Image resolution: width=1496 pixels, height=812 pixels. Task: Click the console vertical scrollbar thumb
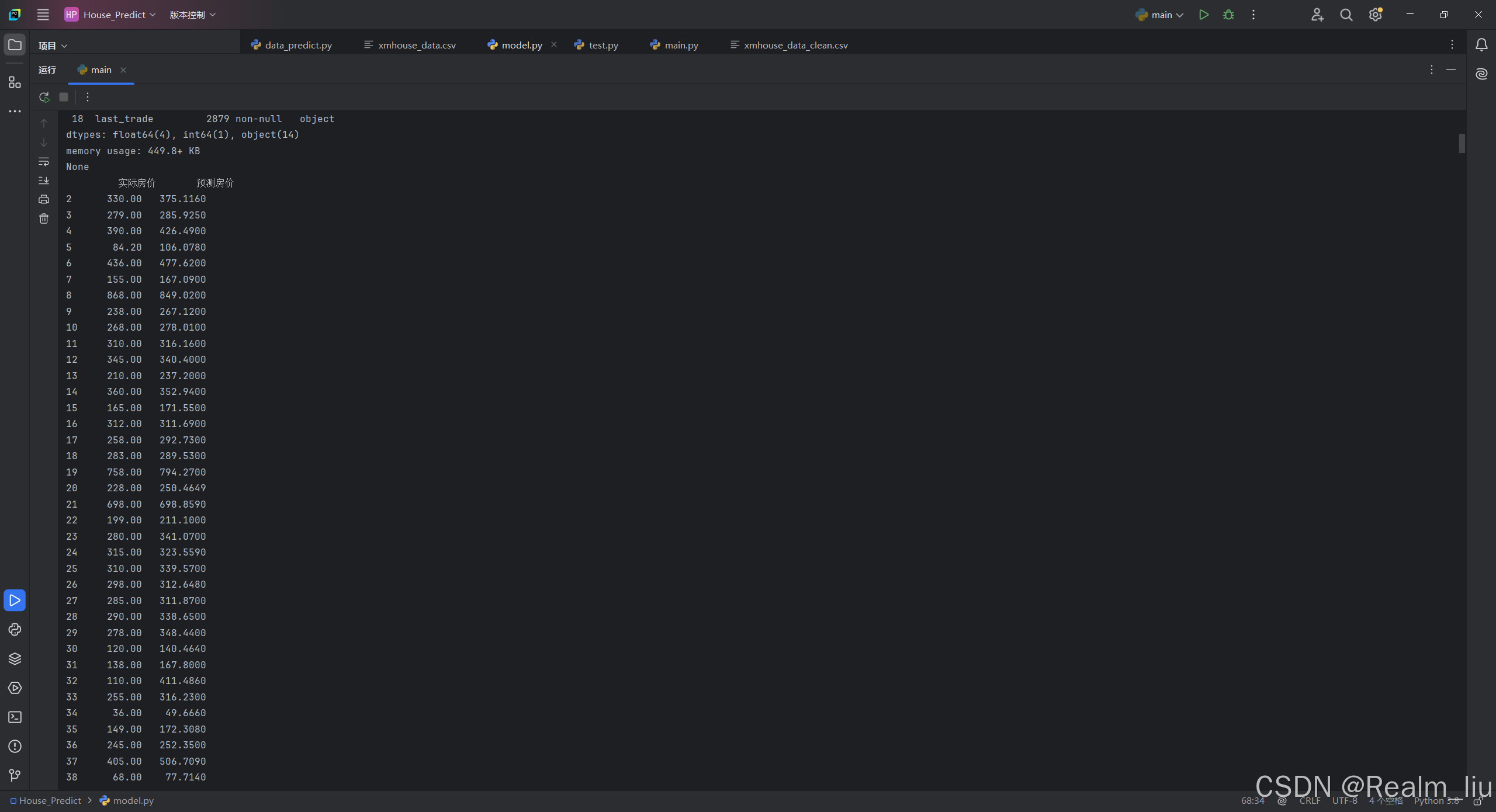pos(1462,144)
